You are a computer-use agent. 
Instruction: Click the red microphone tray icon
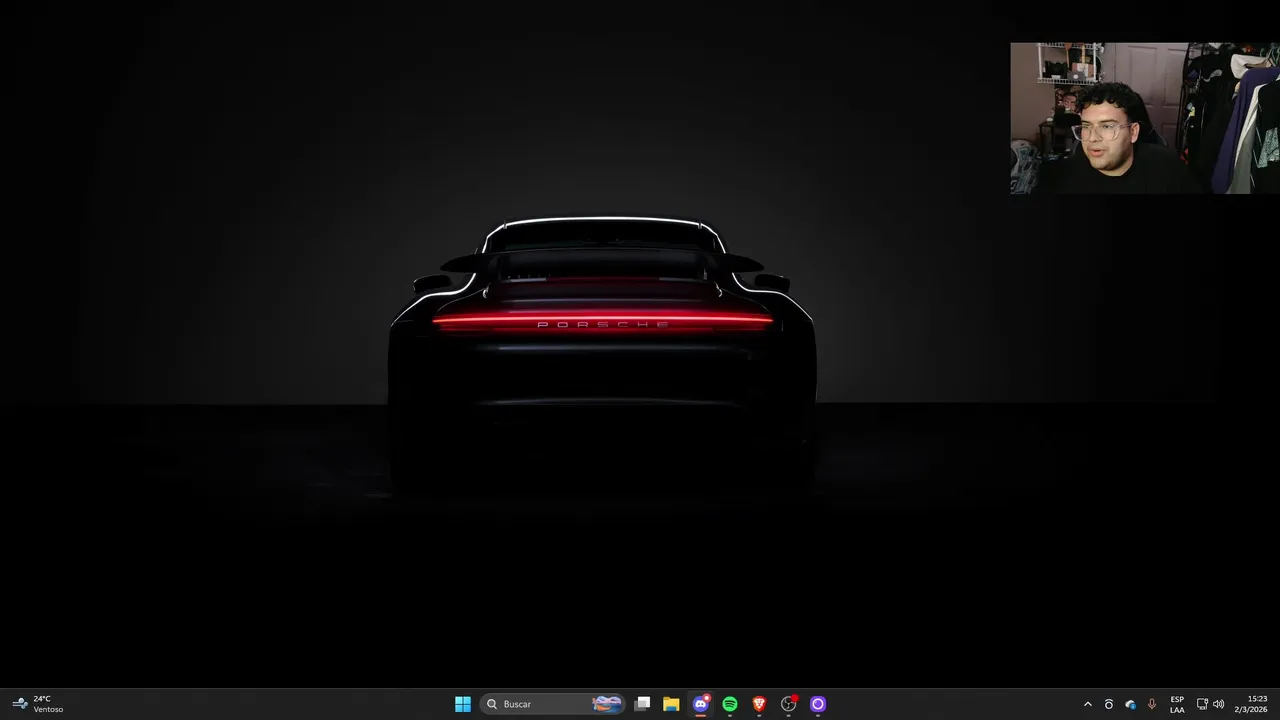(x=1152, y=704)
